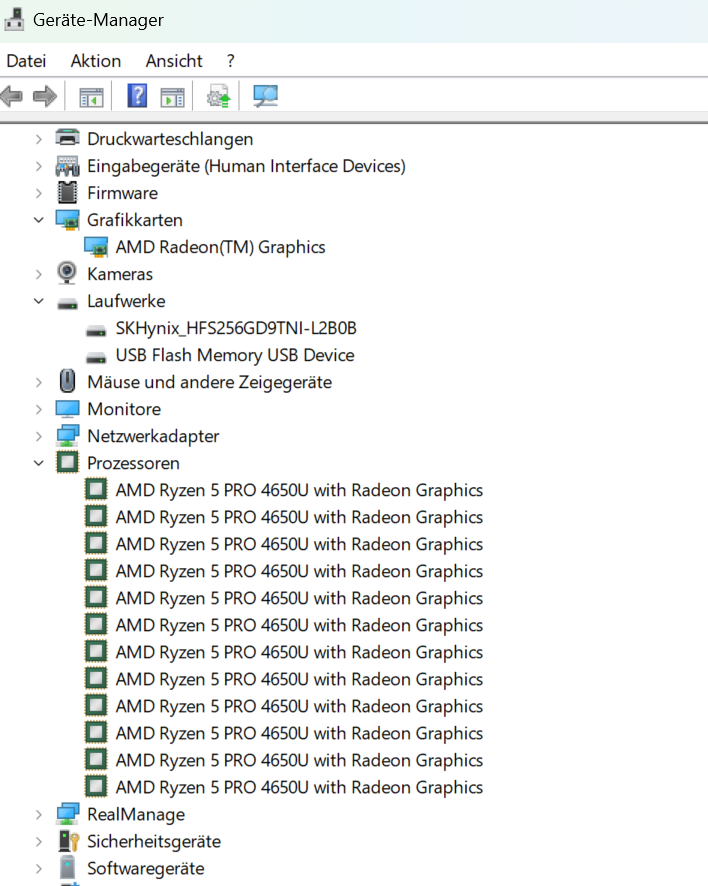Expand the Softwaregeräte node

coord(38,868)
